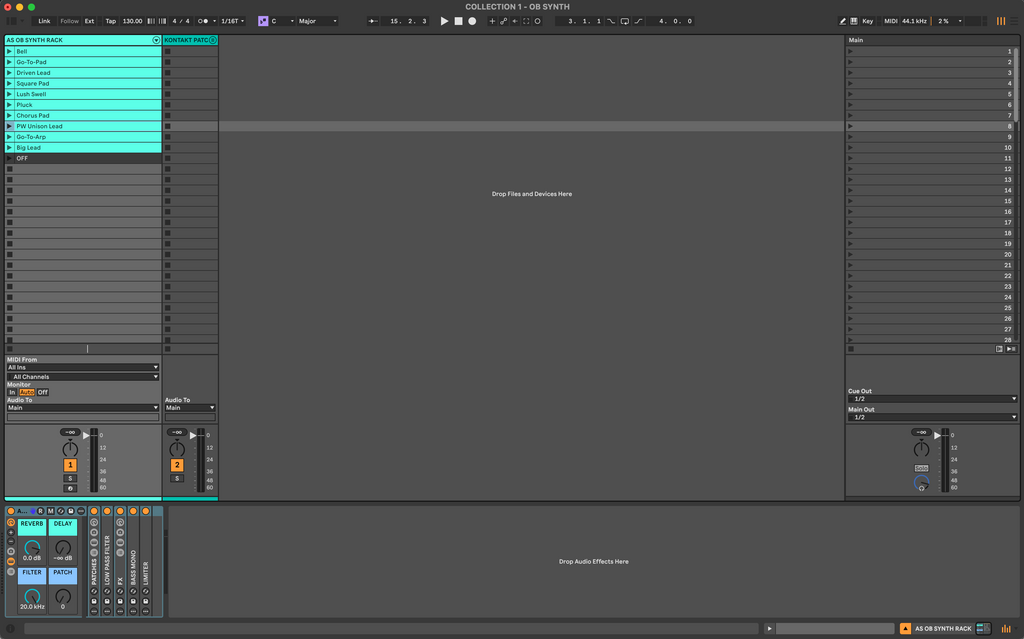Select the KONTAKT PATCH track header
1024x639 pixels.
tap(185, 40)
